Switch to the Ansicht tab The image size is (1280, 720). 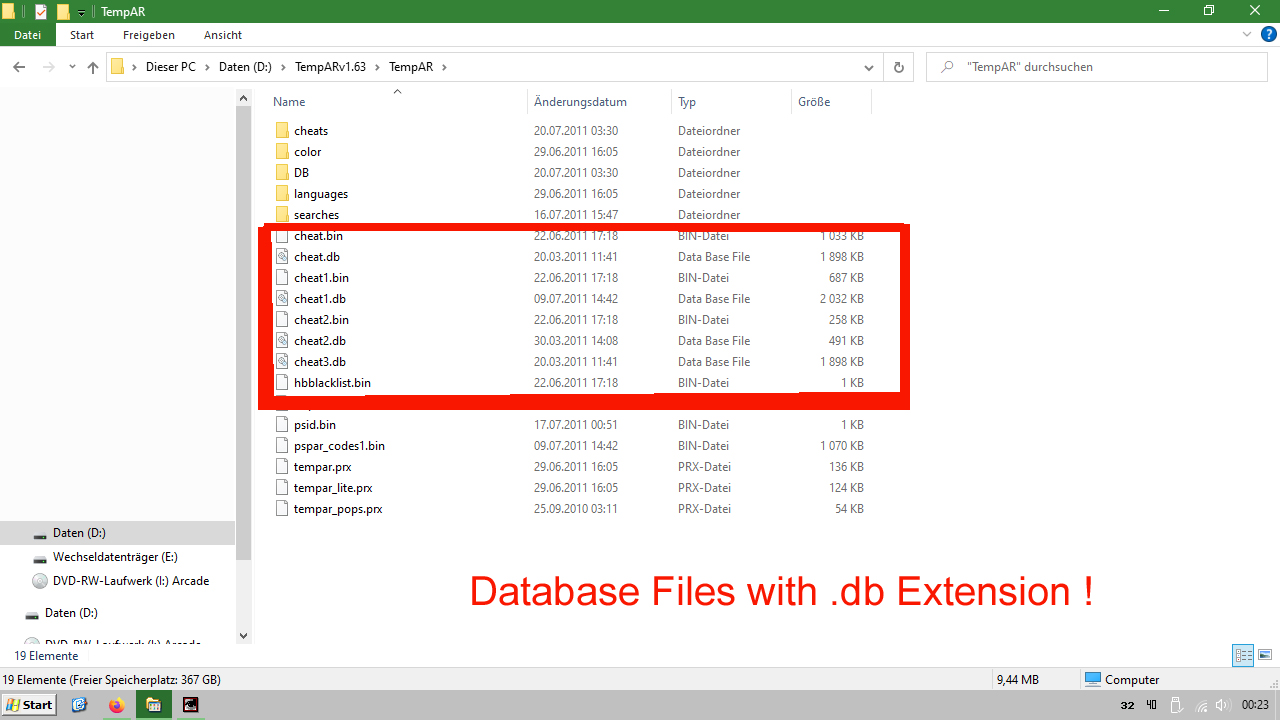tap(223, 35)
